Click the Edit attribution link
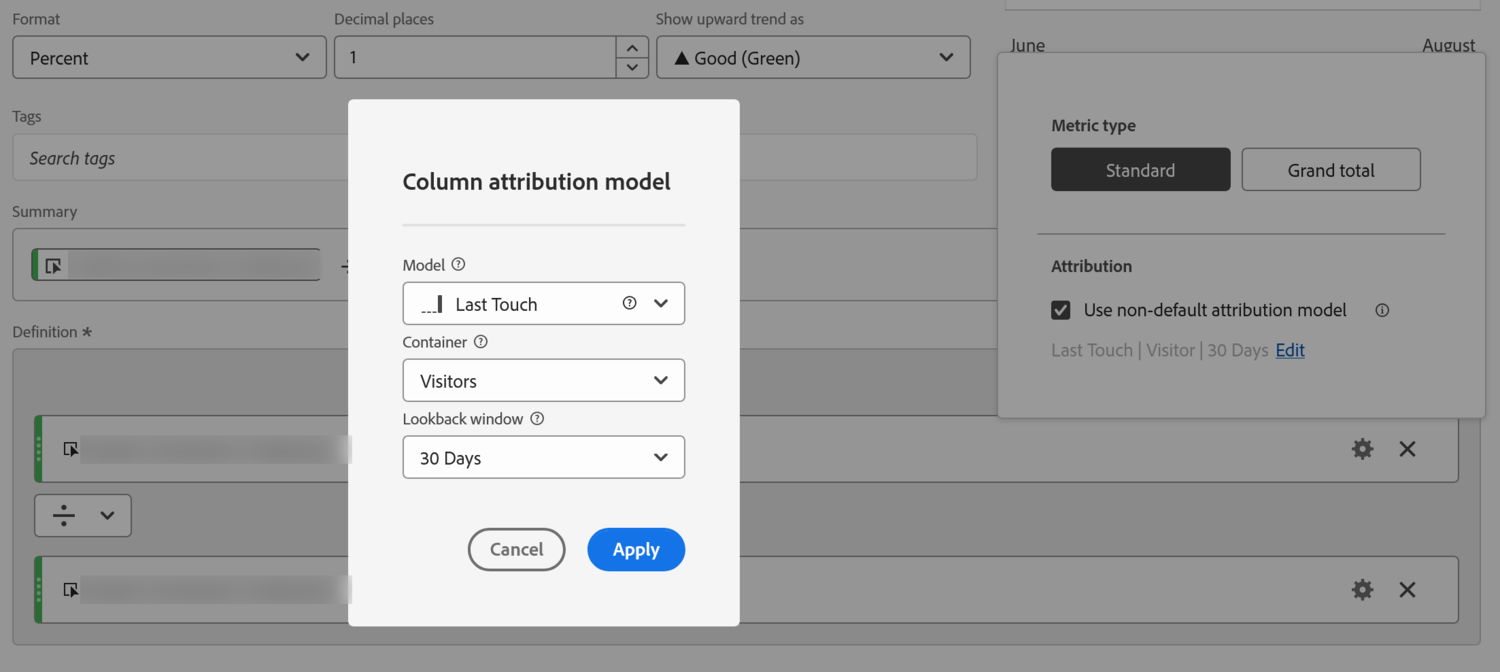This screenshot has width=1500, height=672. coord(1290,350)
